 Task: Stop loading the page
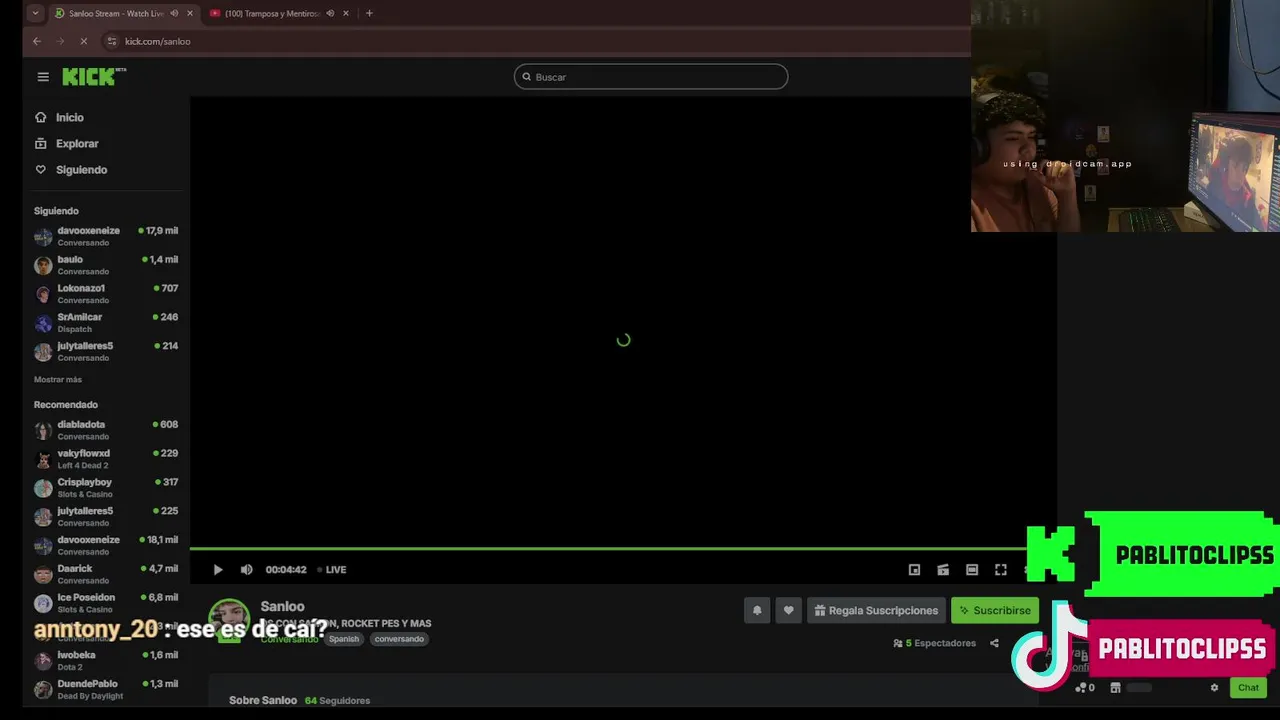(x=84, y=42)
